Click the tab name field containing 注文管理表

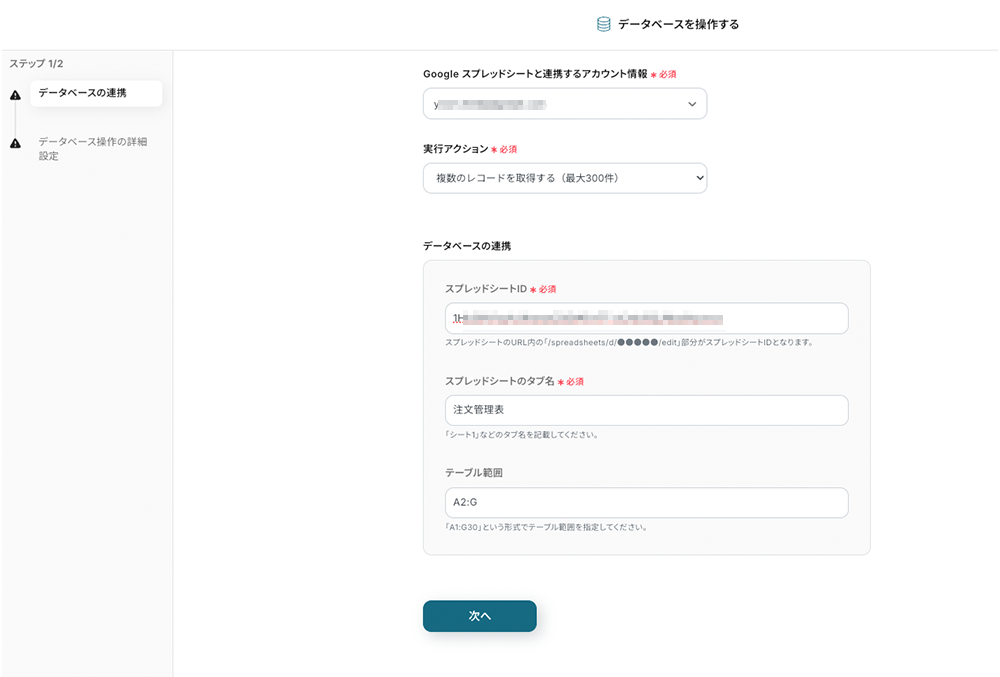coord(646,410)
